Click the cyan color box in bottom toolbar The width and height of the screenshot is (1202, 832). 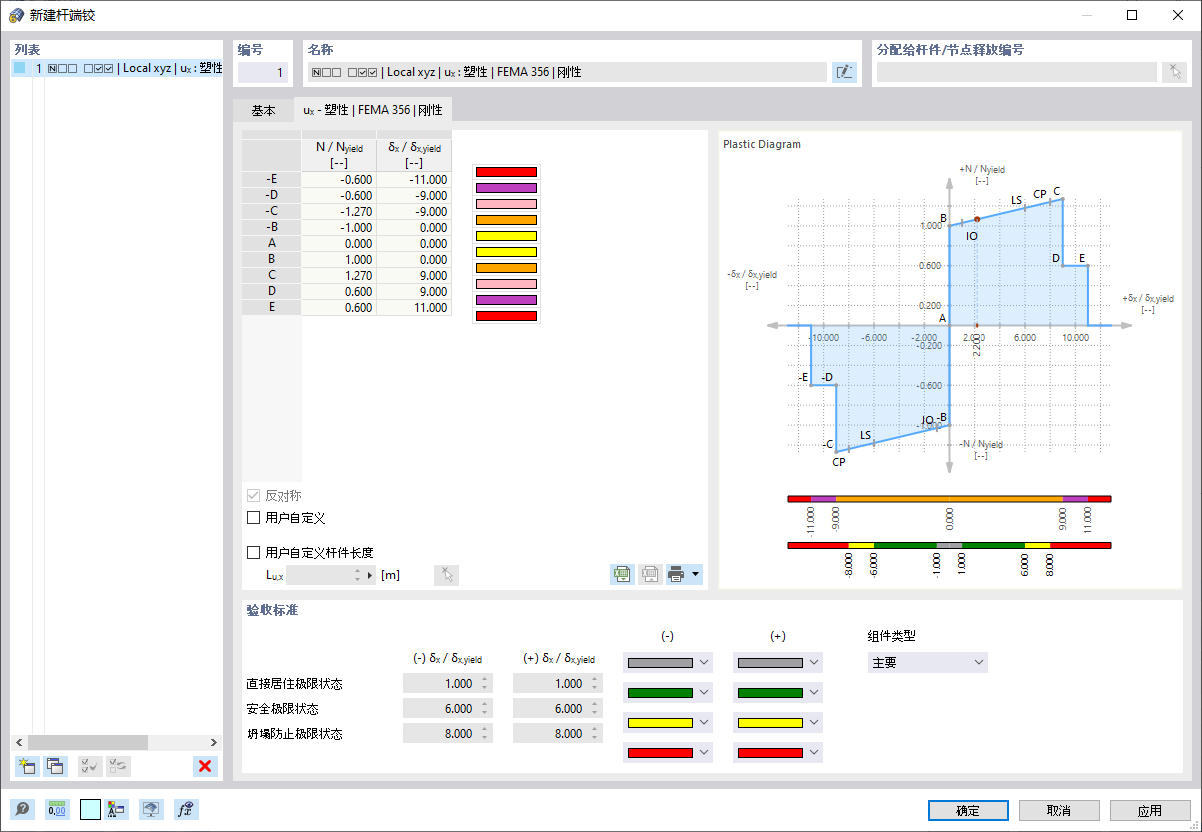tap(90, 810)
